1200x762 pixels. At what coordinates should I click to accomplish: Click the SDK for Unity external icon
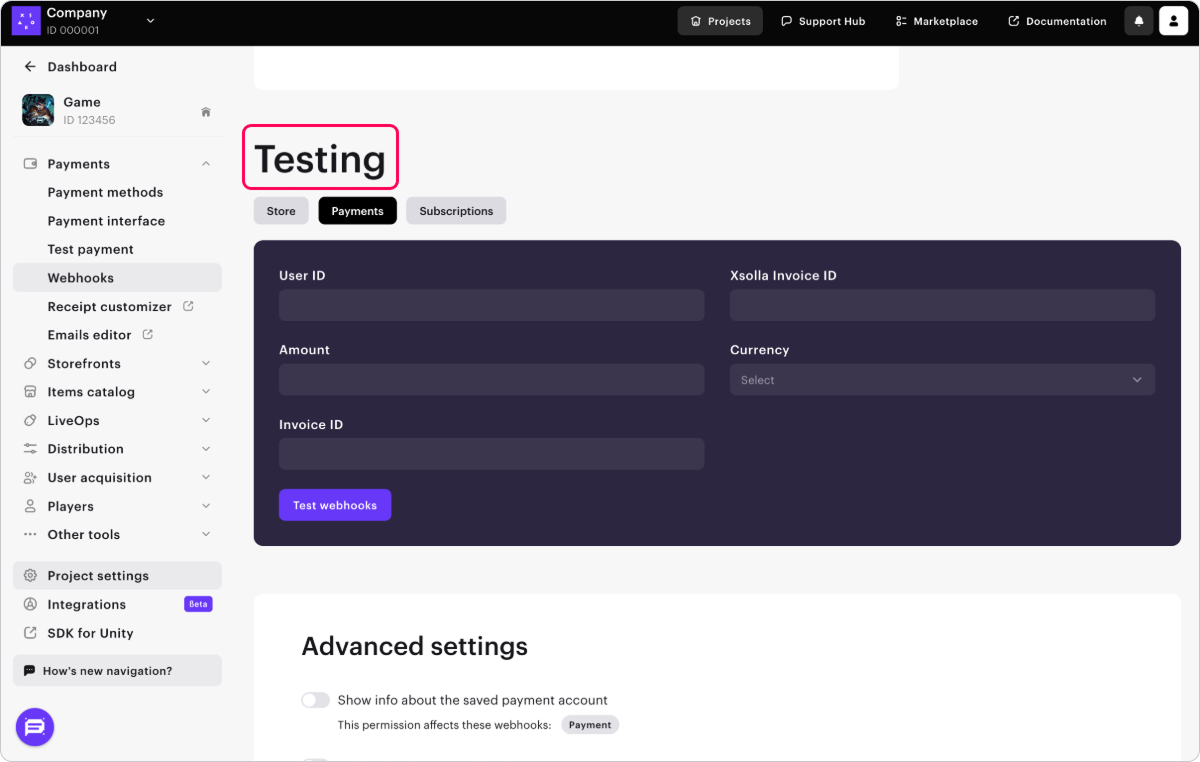(x=30, y=633)
